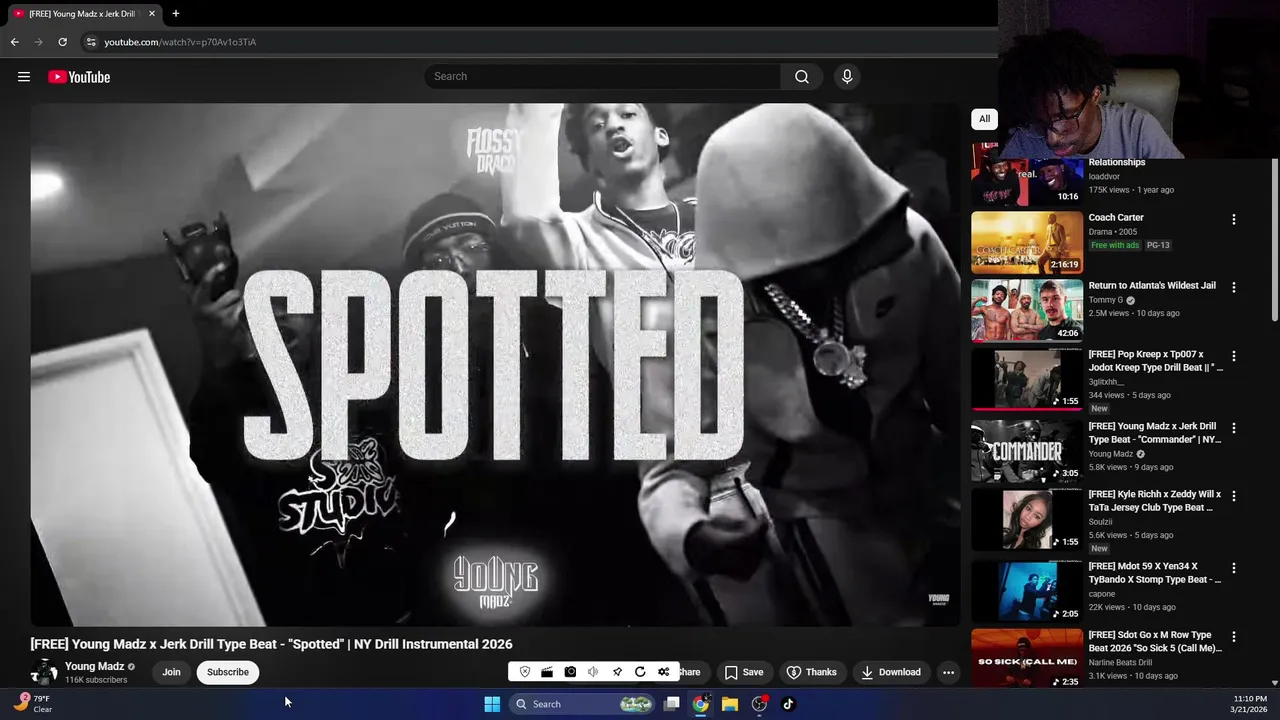Click the main video player

495,364
